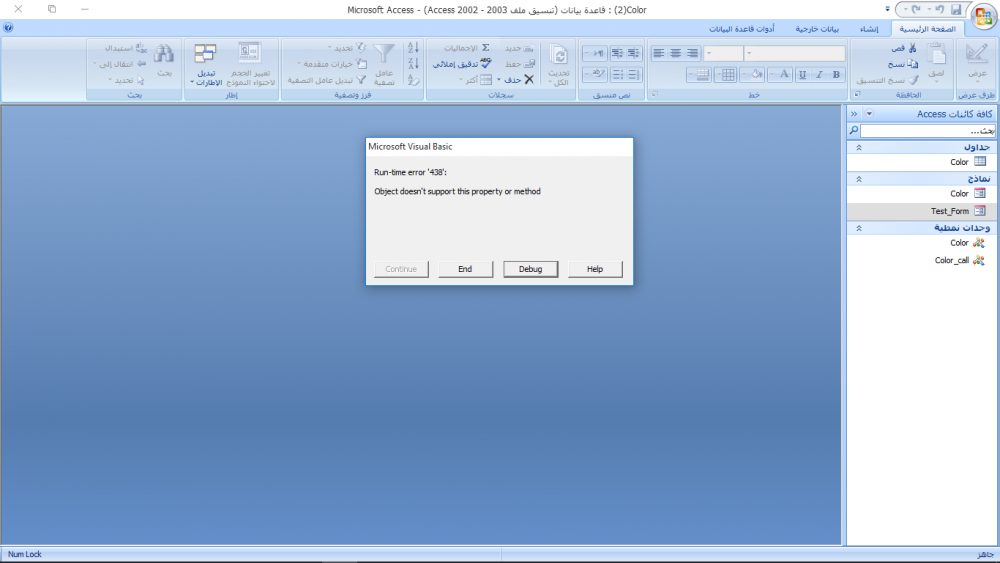Click the gridlines icon in font group

coord(728,75)
